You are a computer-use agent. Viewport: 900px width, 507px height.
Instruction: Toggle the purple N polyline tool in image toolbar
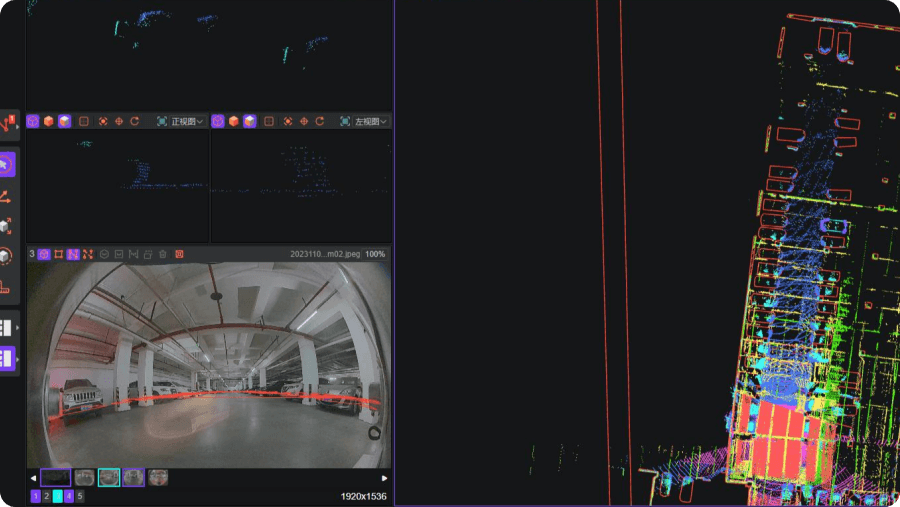[73, 254]
